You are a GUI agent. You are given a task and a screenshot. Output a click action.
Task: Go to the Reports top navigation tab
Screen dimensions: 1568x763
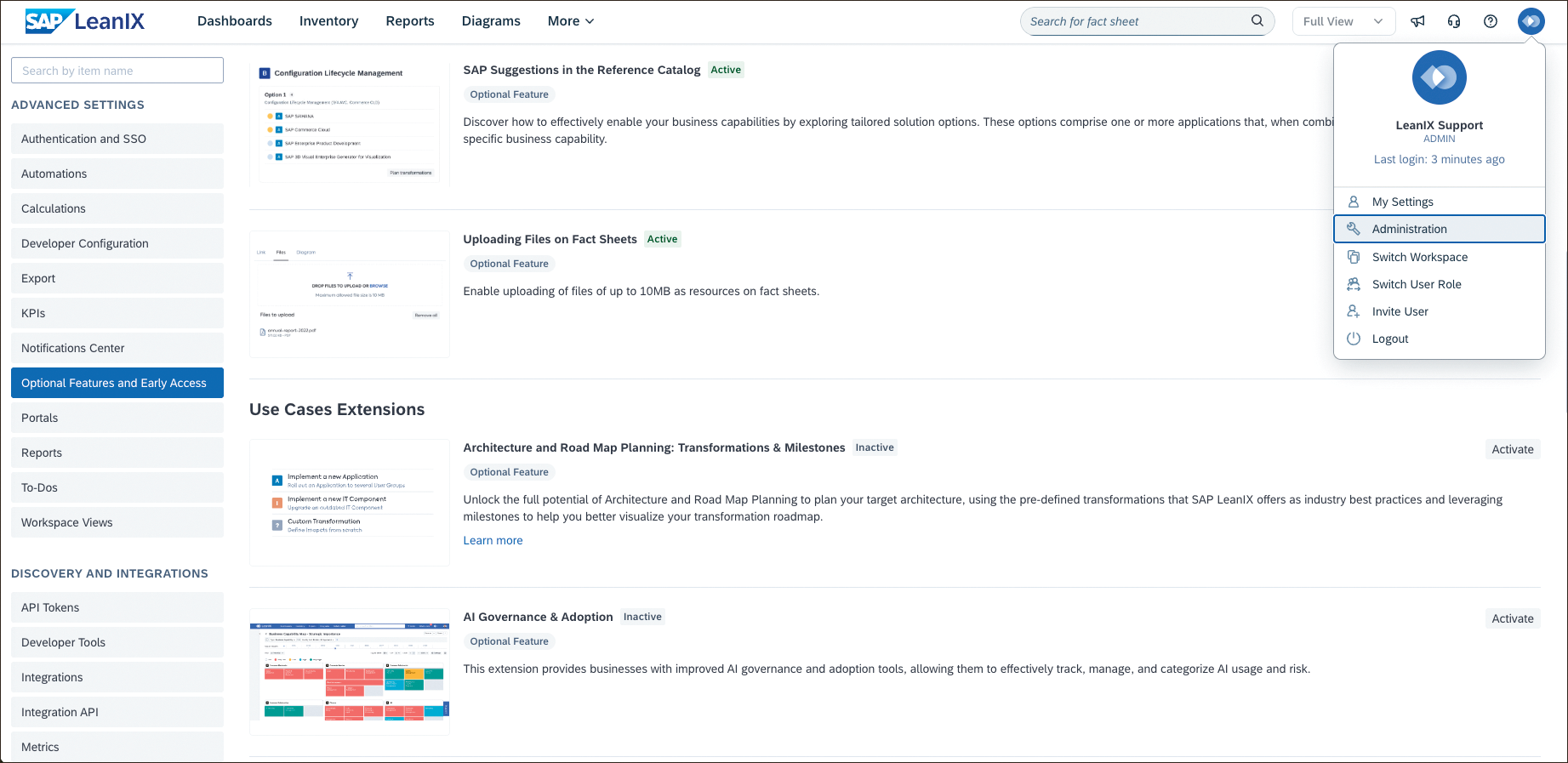pyautogui.click(x=410, y=21)
